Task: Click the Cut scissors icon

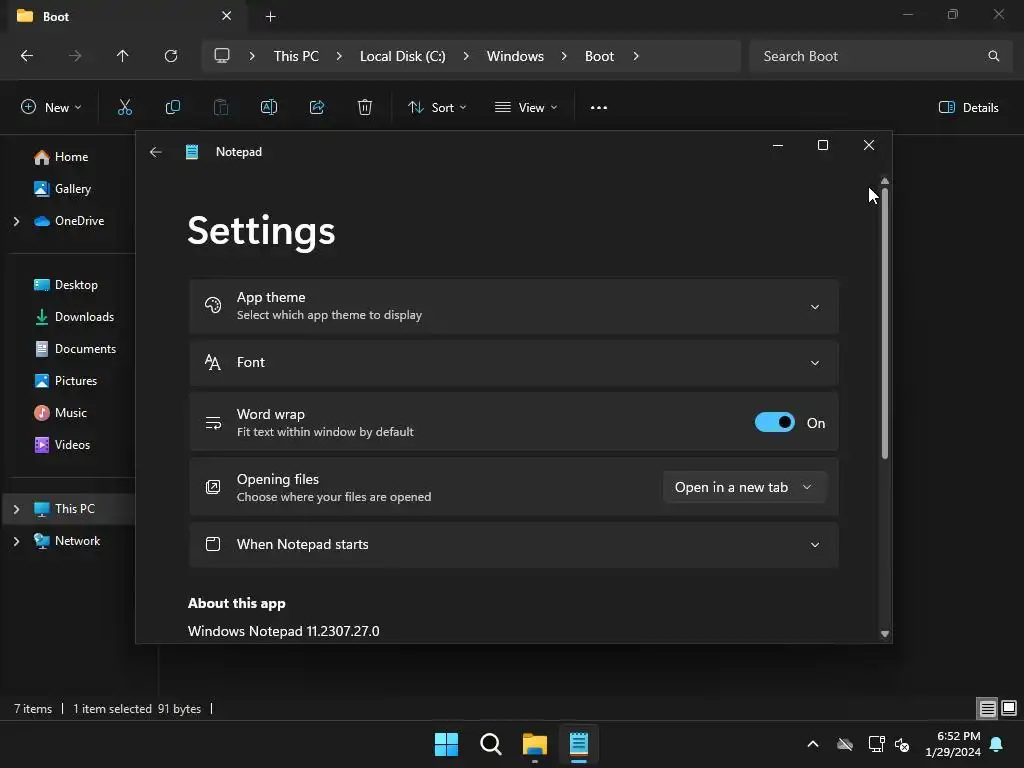Action: 125,108
